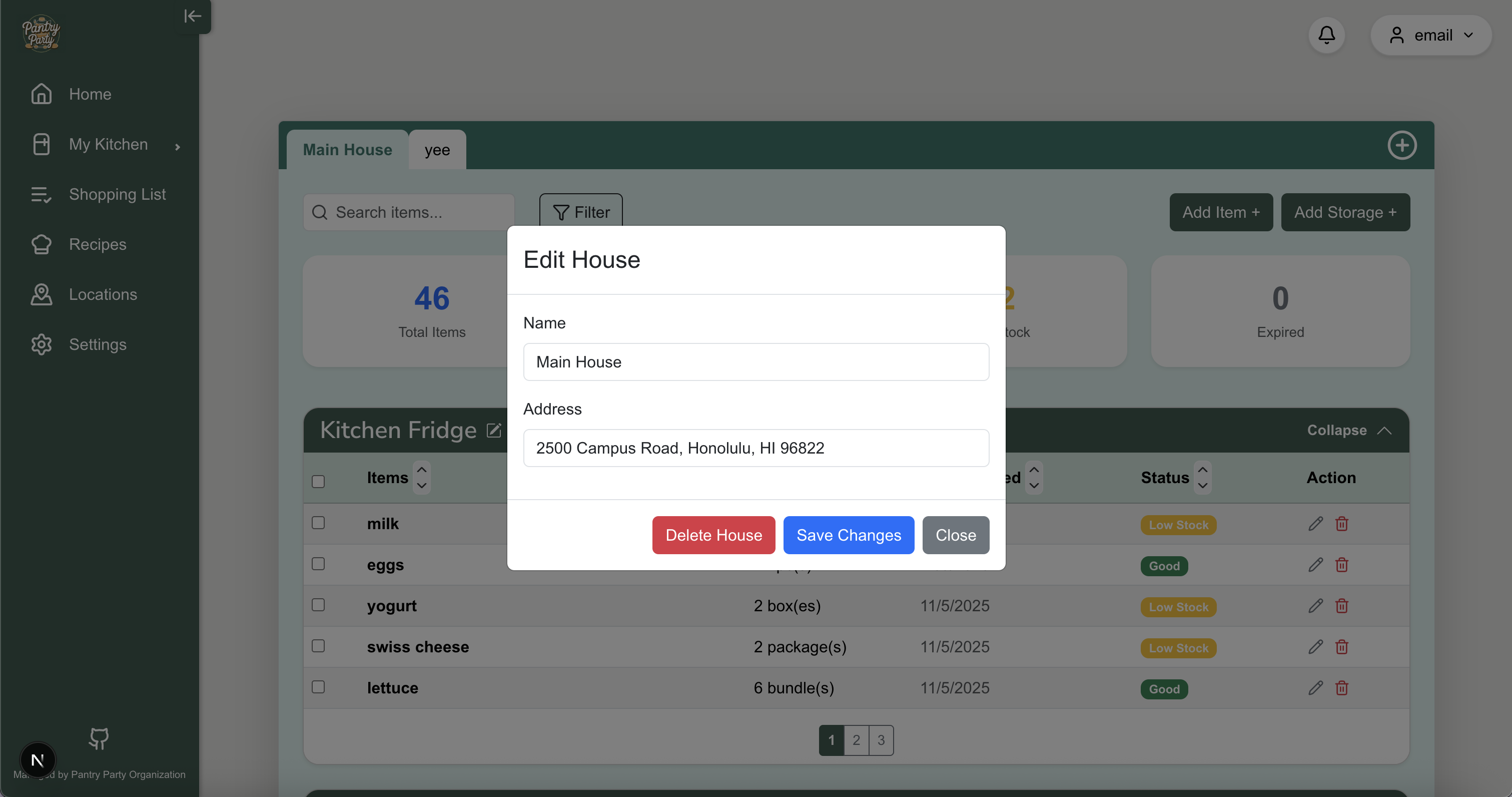This screenshot has width=1512, height=797.
Task: Click the Low Stock badge on swiss cheese row
Action: point(1178,648)
